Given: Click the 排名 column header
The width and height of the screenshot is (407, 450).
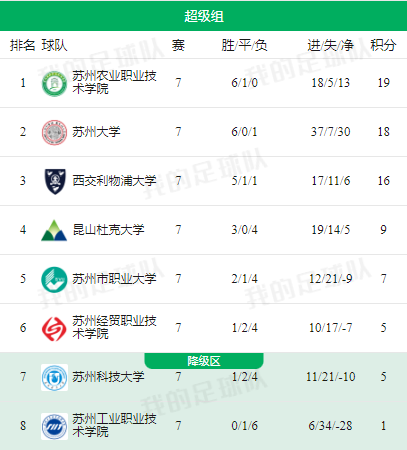Looking at the screenshot, I should [22, 45].
